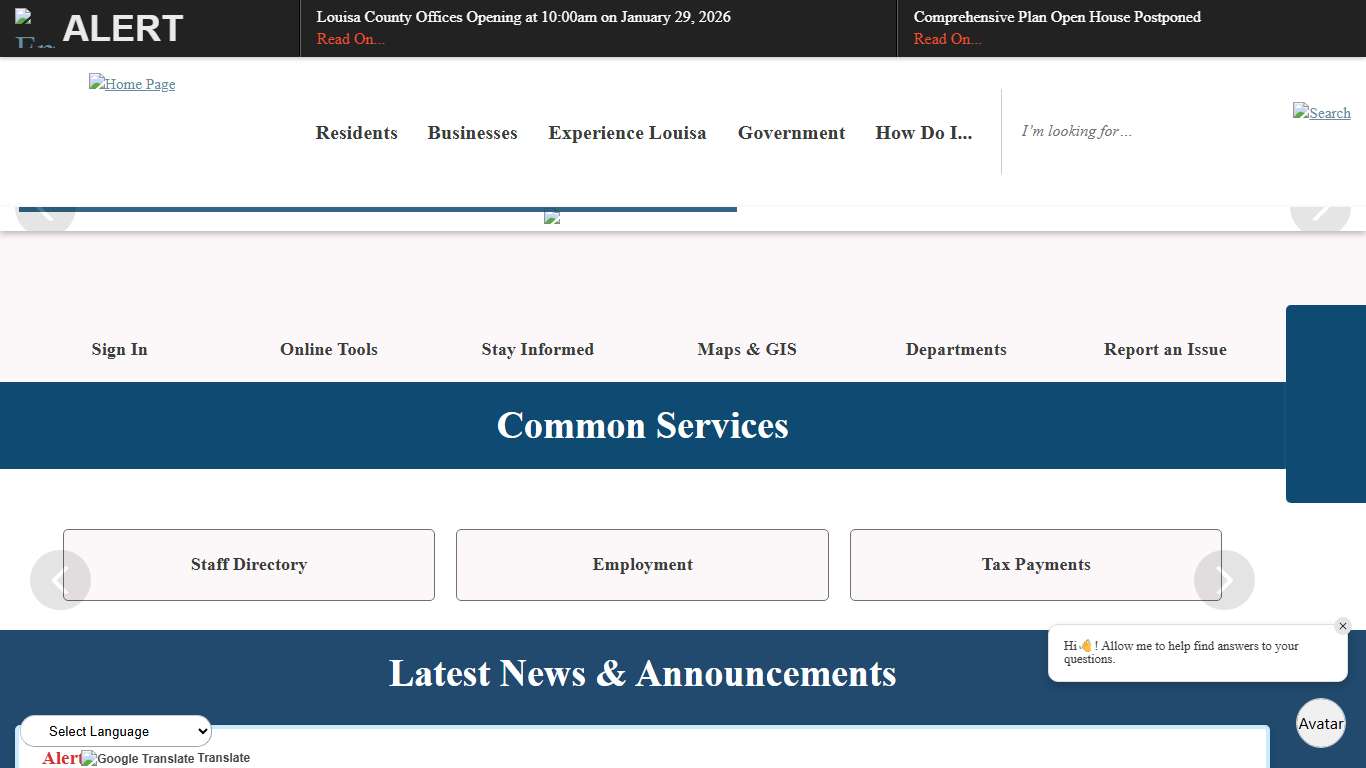The height and width of the screenshot is (768, 1366).
Task: Click the search magnifier icon
Action: coord(1321,113)
